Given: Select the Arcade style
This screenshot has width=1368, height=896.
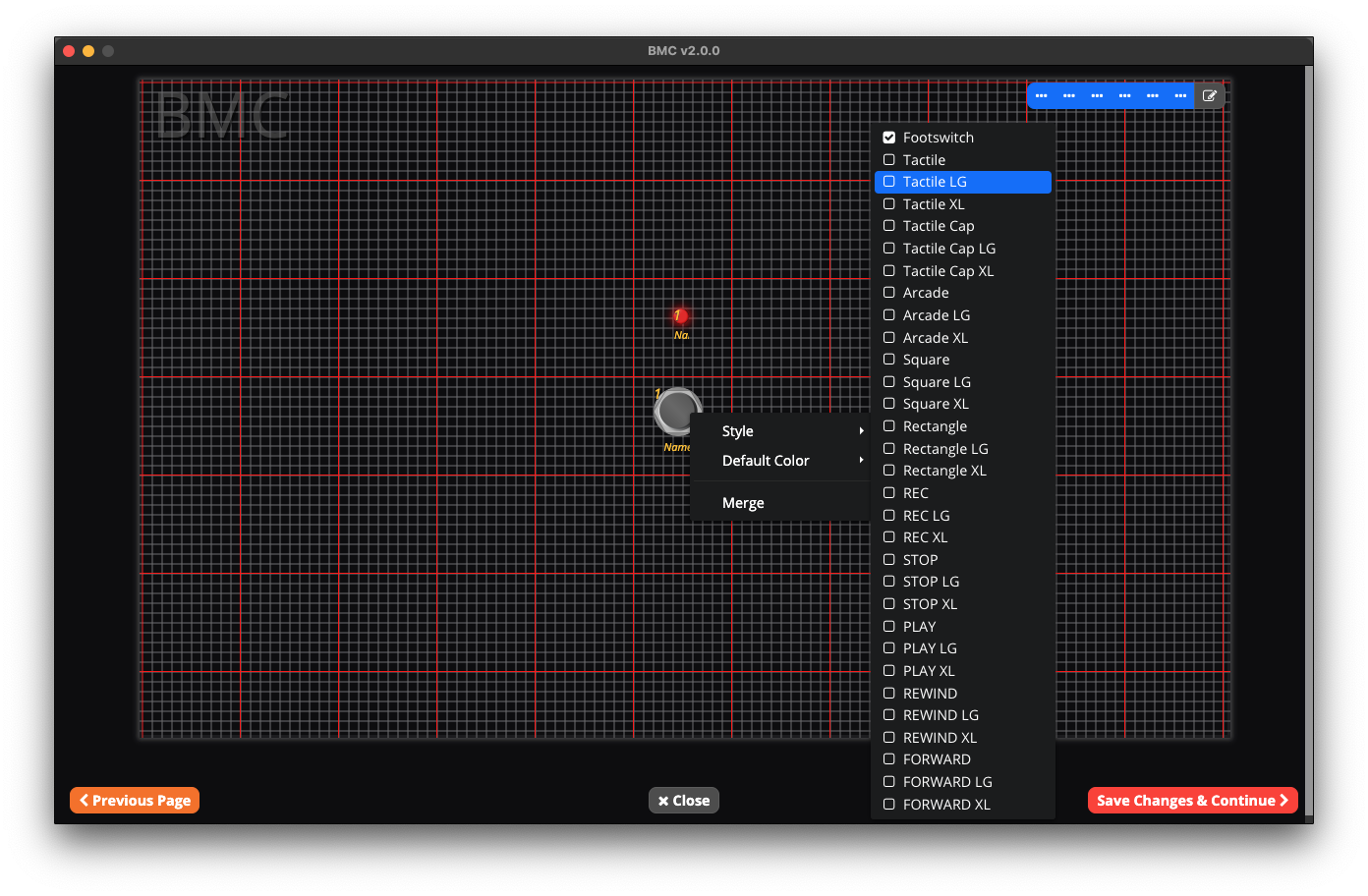Looking at the screenshot, I should click(x=963, y=293).
